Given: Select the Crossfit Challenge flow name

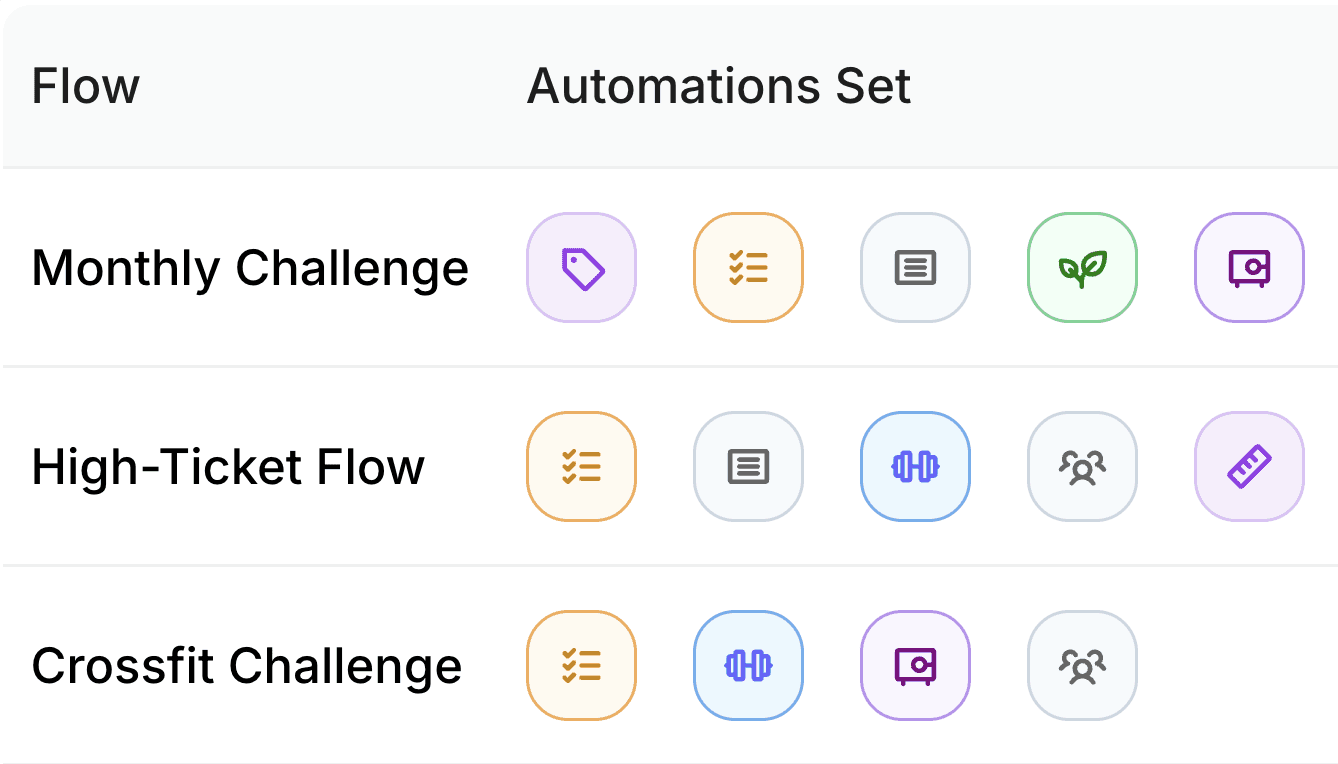Looking at the screenshot, I should pos(247,666).
